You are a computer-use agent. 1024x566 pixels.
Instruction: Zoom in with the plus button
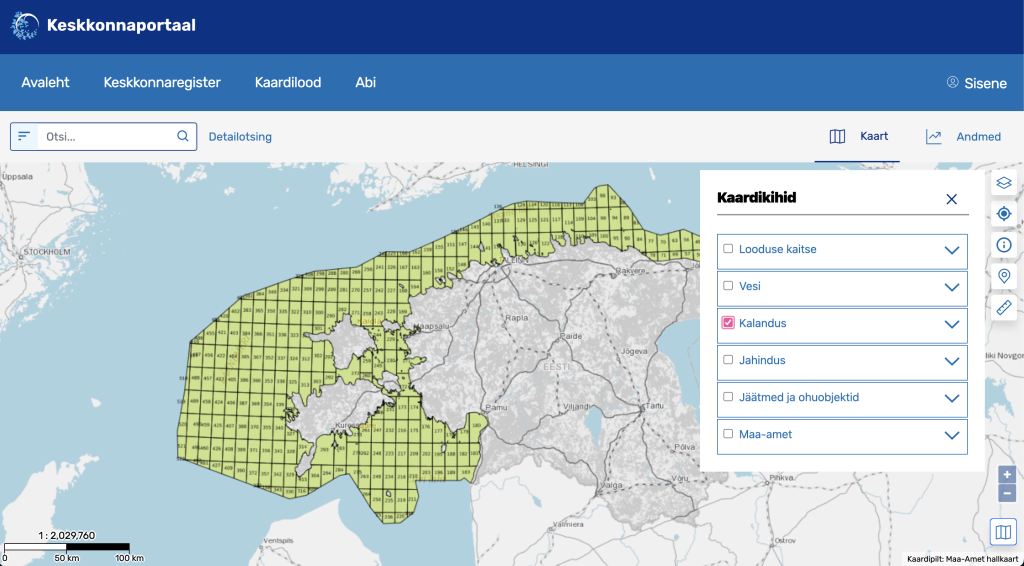1007,475
